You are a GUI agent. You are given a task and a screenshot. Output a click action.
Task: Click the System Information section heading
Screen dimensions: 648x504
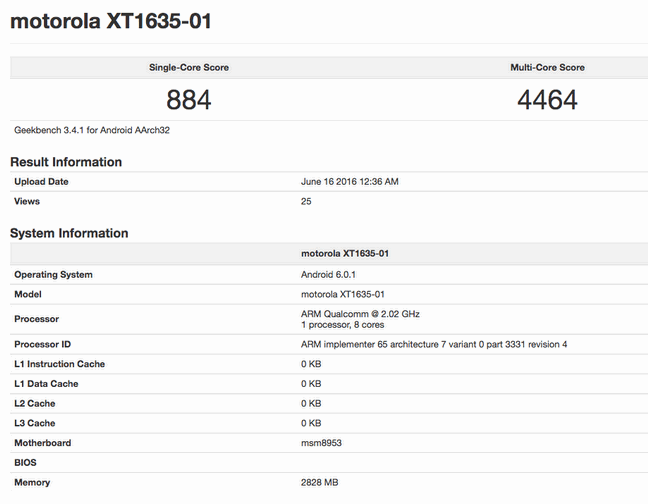pos(69,233)
